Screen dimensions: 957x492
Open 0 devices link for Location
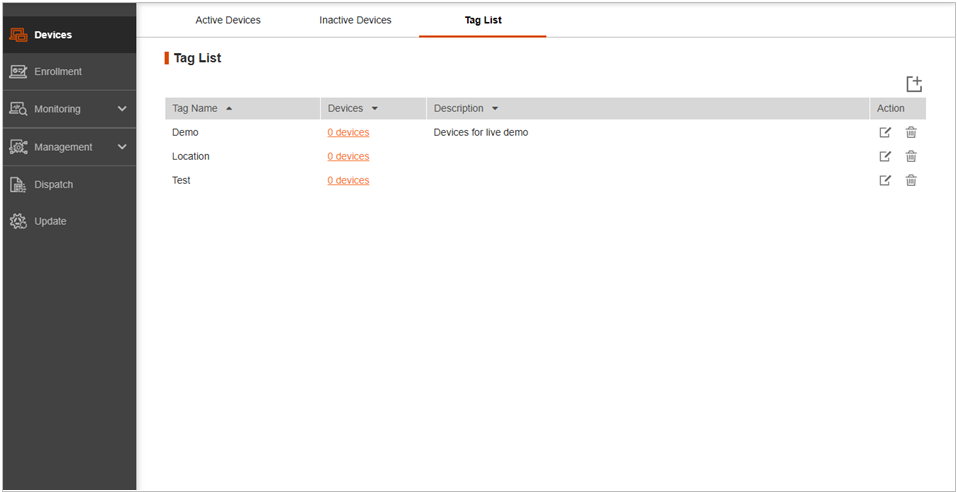tap(348, 156)
